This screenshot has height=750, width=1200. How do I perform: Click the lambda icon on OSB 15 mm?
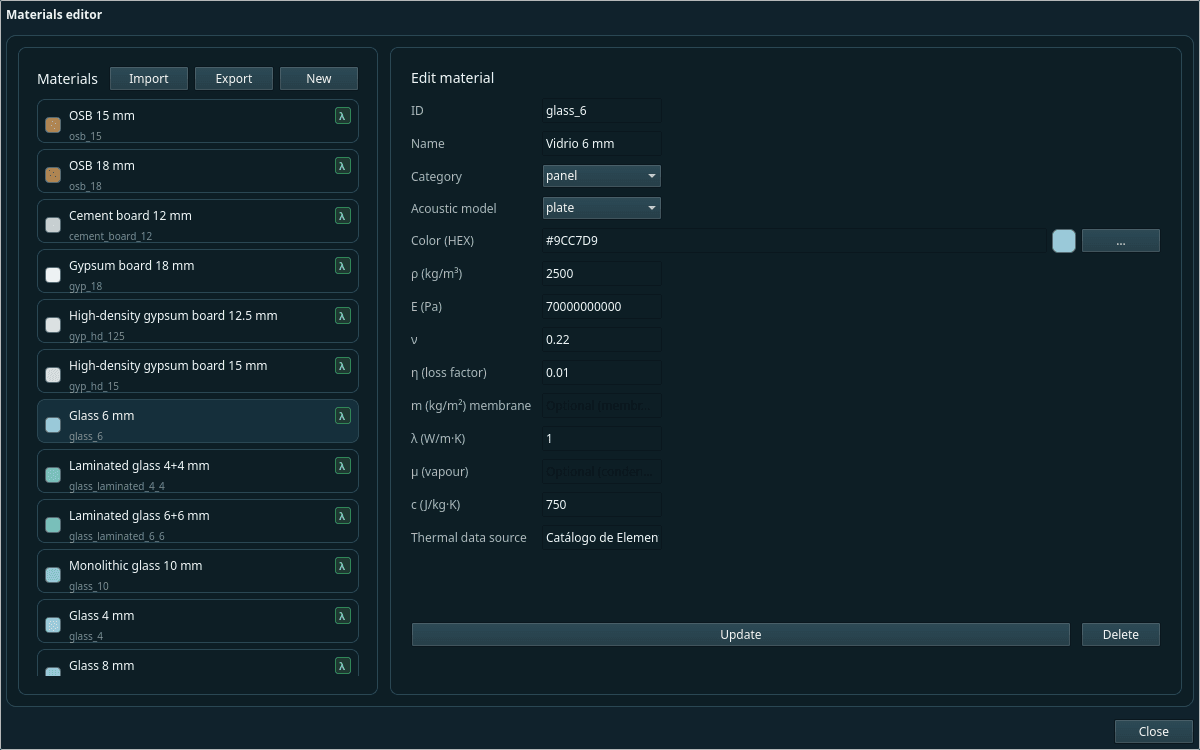click(343, 116)
